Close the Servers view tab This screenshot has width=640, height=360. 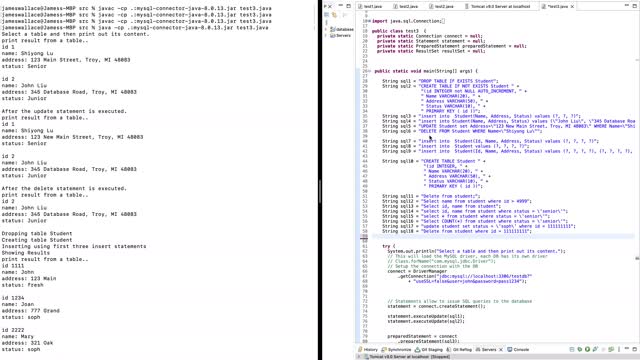point(501,350)
